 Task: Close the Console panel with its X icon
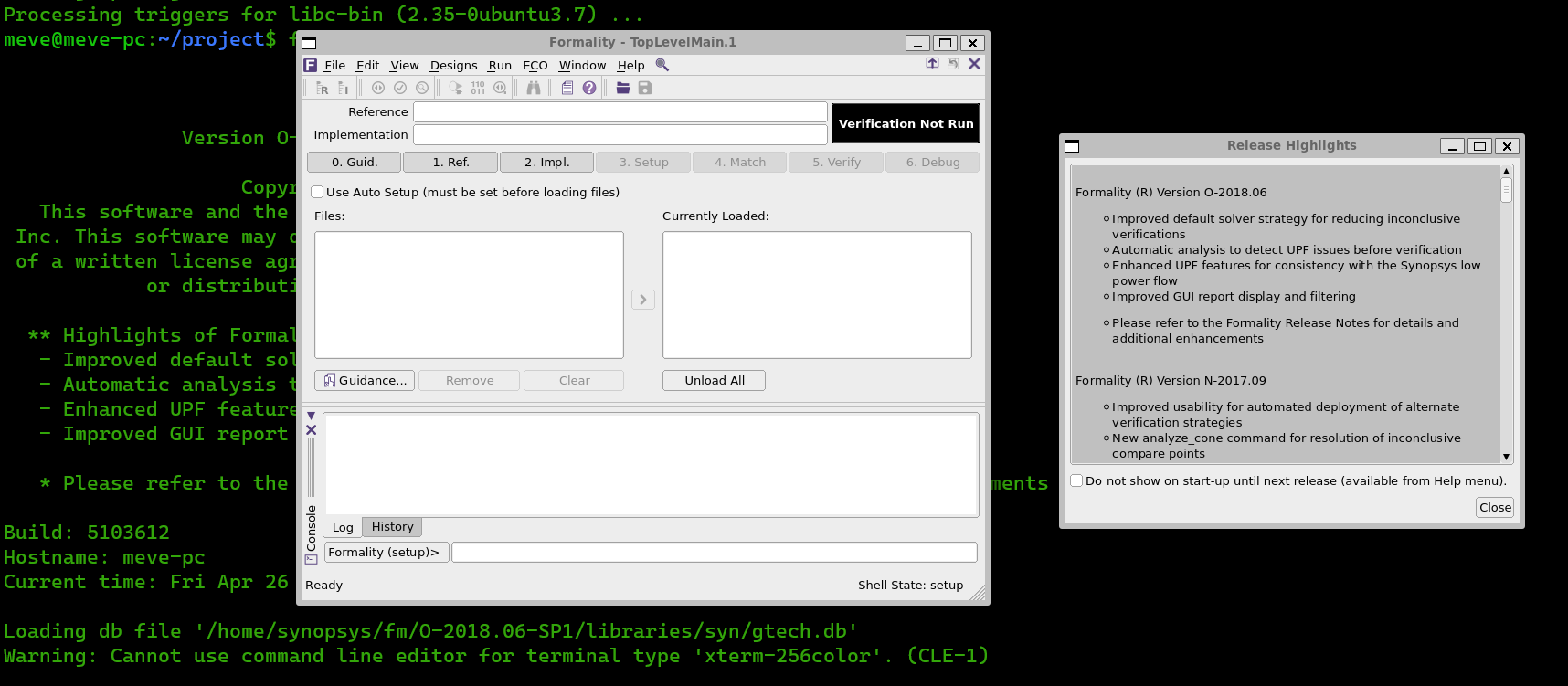click(311, 429)
